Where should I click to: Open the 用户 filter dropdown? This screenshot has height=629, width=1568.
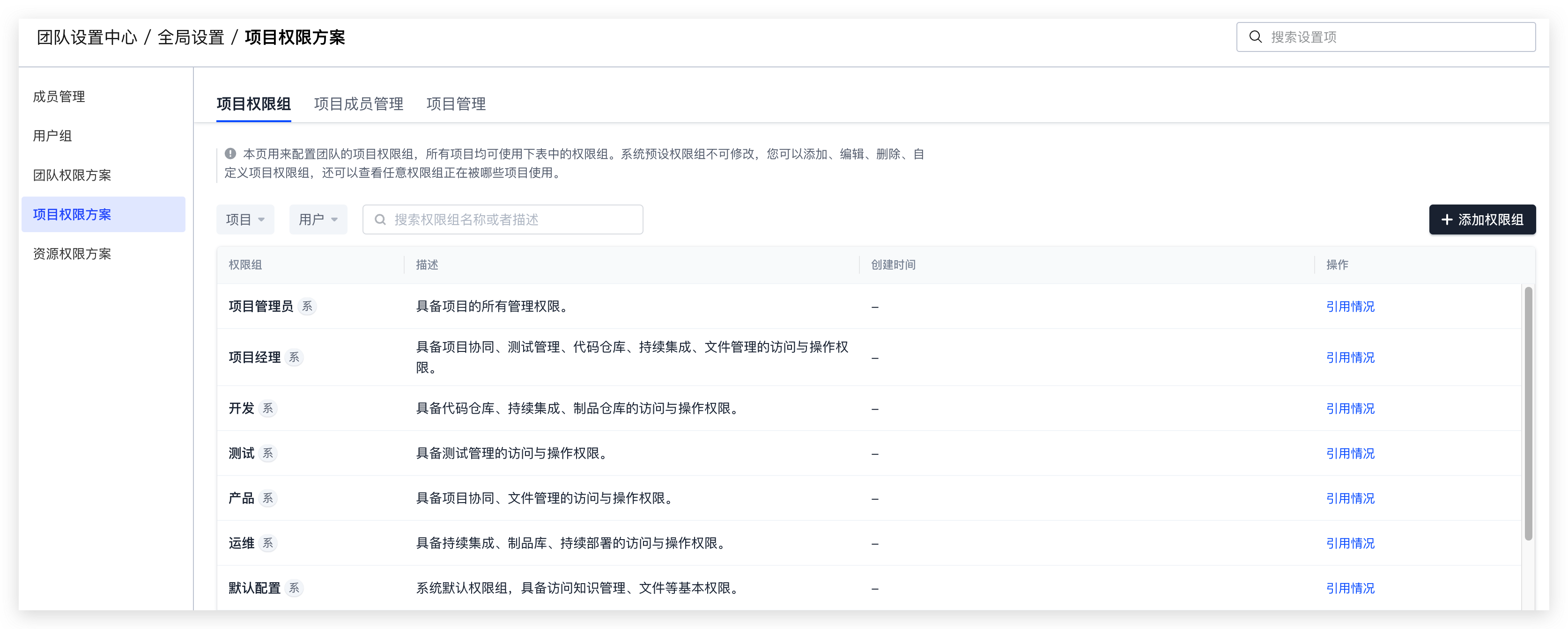(318, 219)
